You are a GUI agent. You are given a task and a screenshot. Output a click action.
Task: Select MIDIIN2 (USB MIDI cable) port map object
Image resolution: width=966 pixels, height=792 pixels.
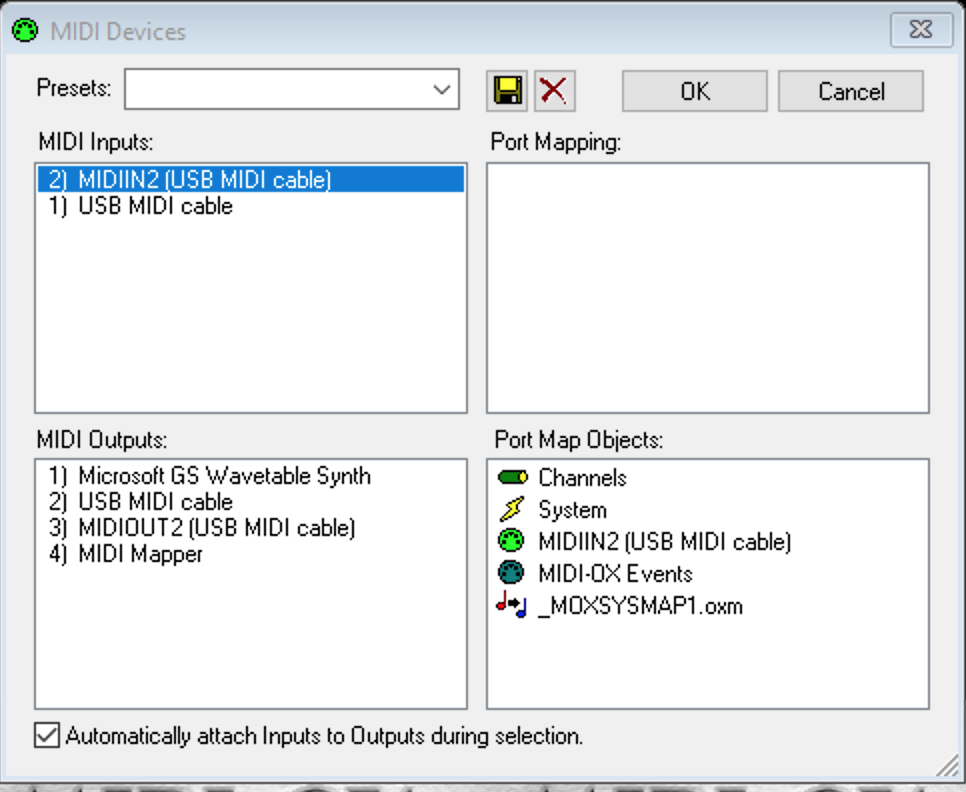pos(664,541)
